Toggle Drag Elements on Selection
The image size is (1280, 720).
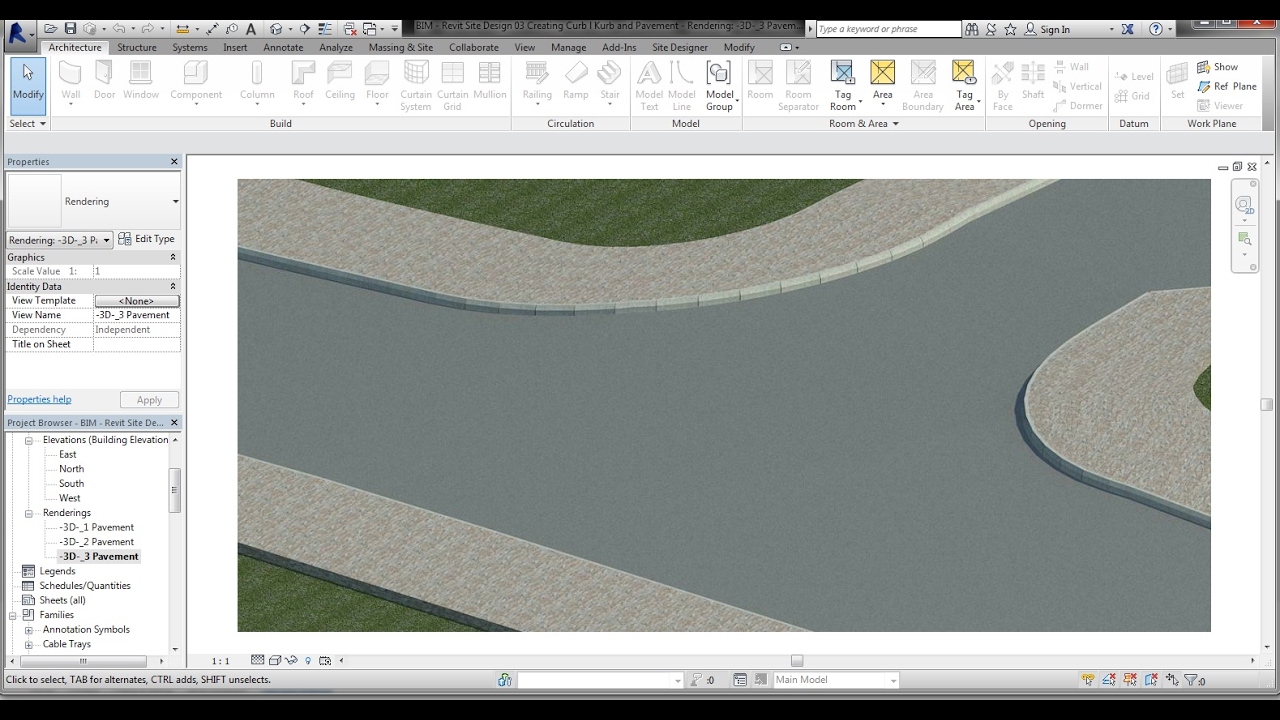1172,680
